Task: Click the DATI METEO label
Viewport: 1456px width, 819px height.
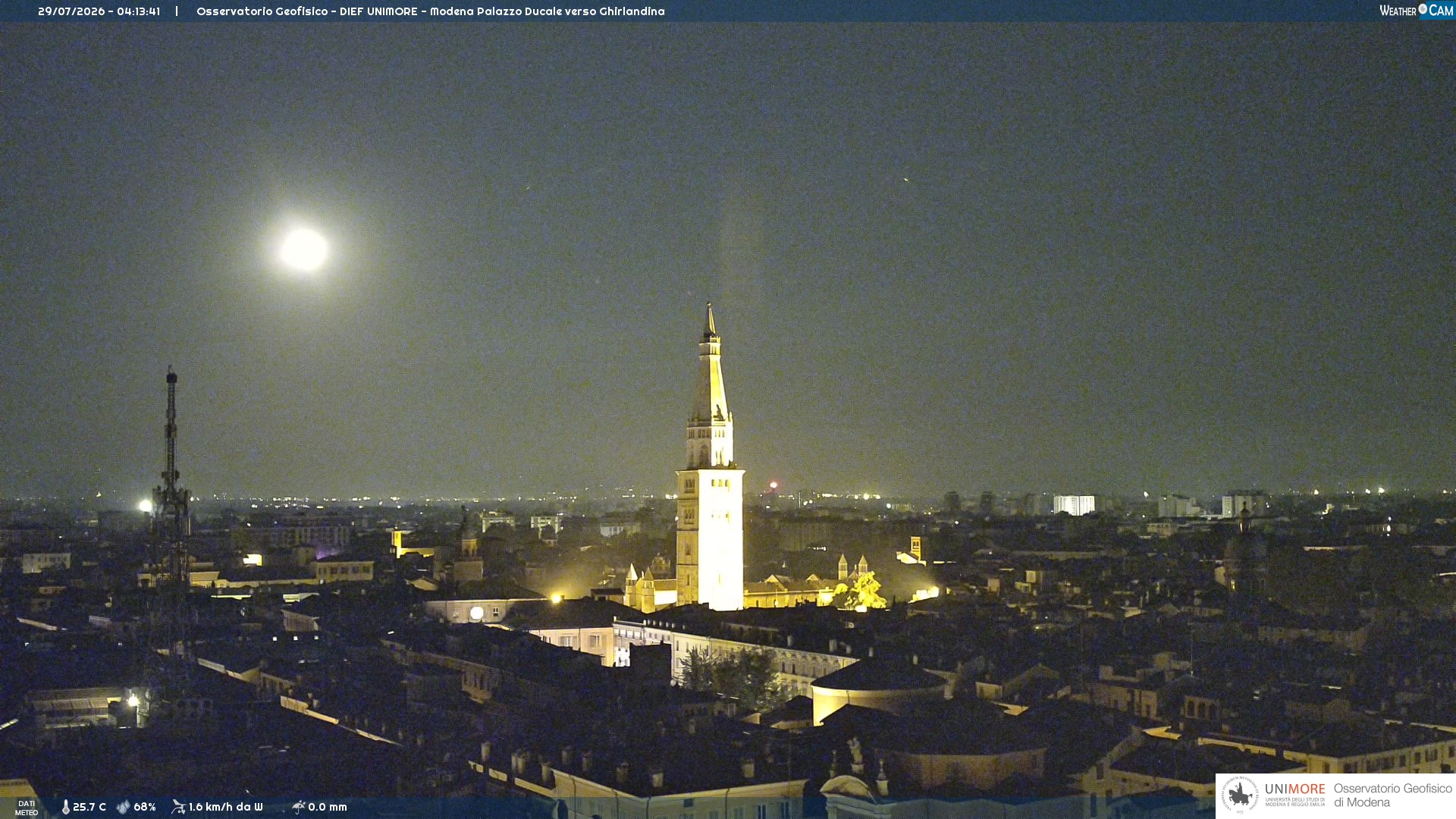Action: [x=27, y=808]
